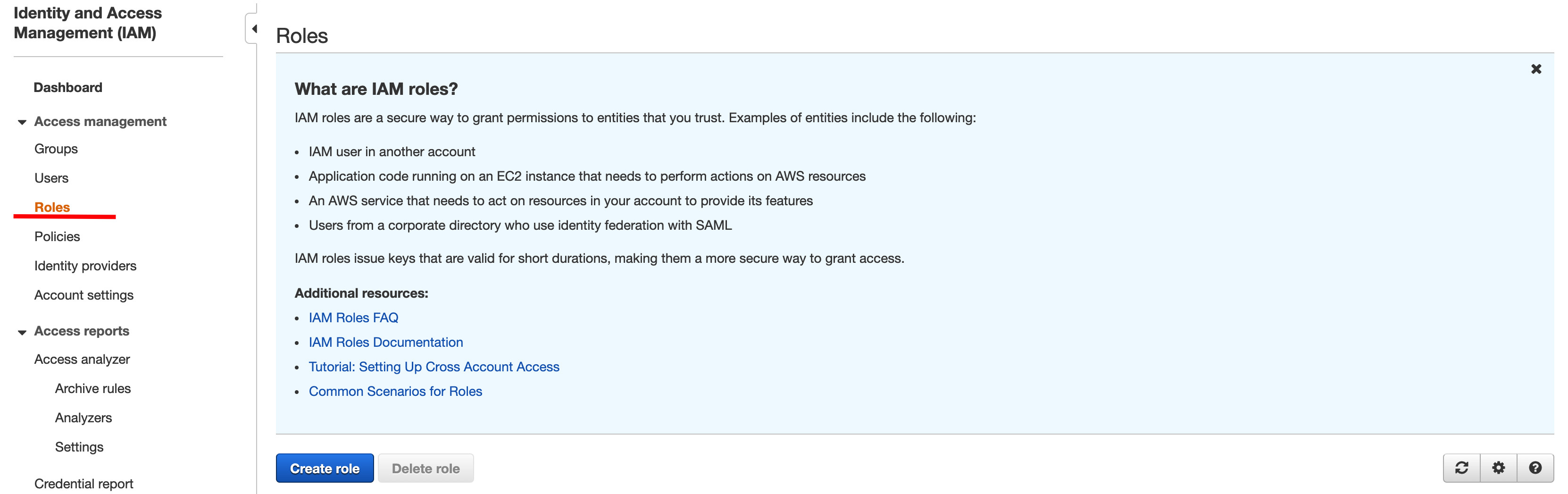Open the settings gear icon
Viewport: 1568px width, 494px height.
pyautogui.click(x=1498, y=468)
